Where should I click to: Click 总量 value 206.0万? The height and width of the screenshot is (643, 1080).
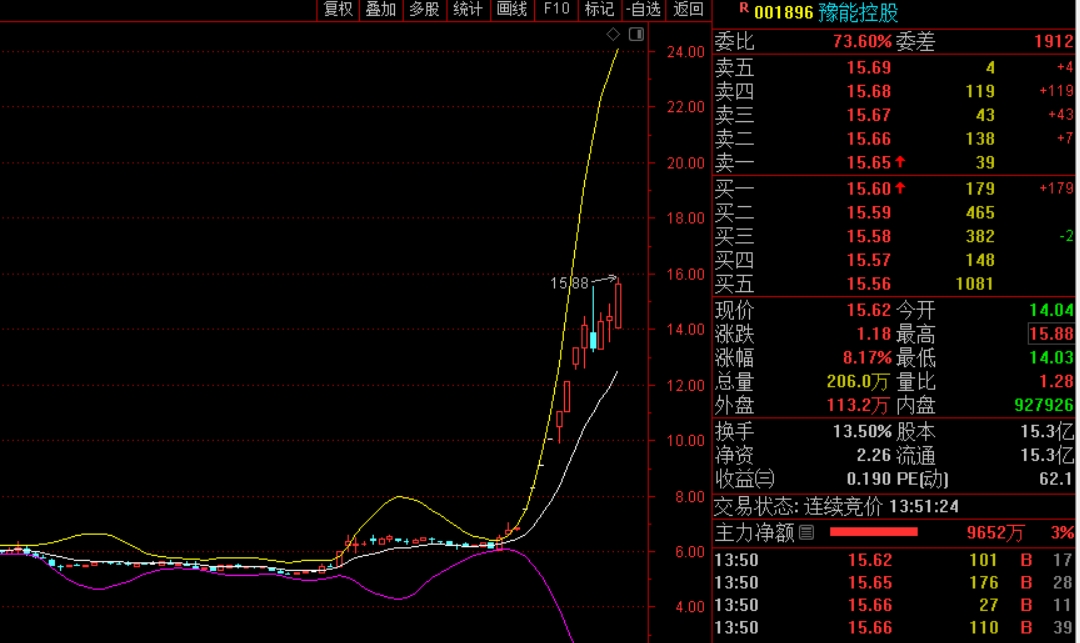point(858,381)
